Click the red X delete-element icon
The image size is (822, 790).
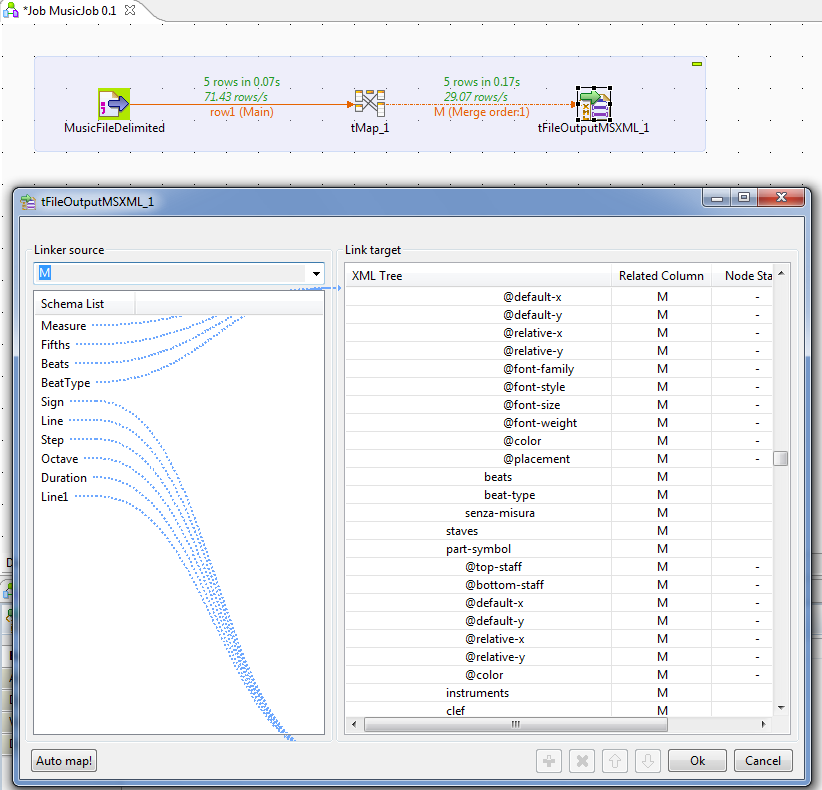click(x=582, y=761)
